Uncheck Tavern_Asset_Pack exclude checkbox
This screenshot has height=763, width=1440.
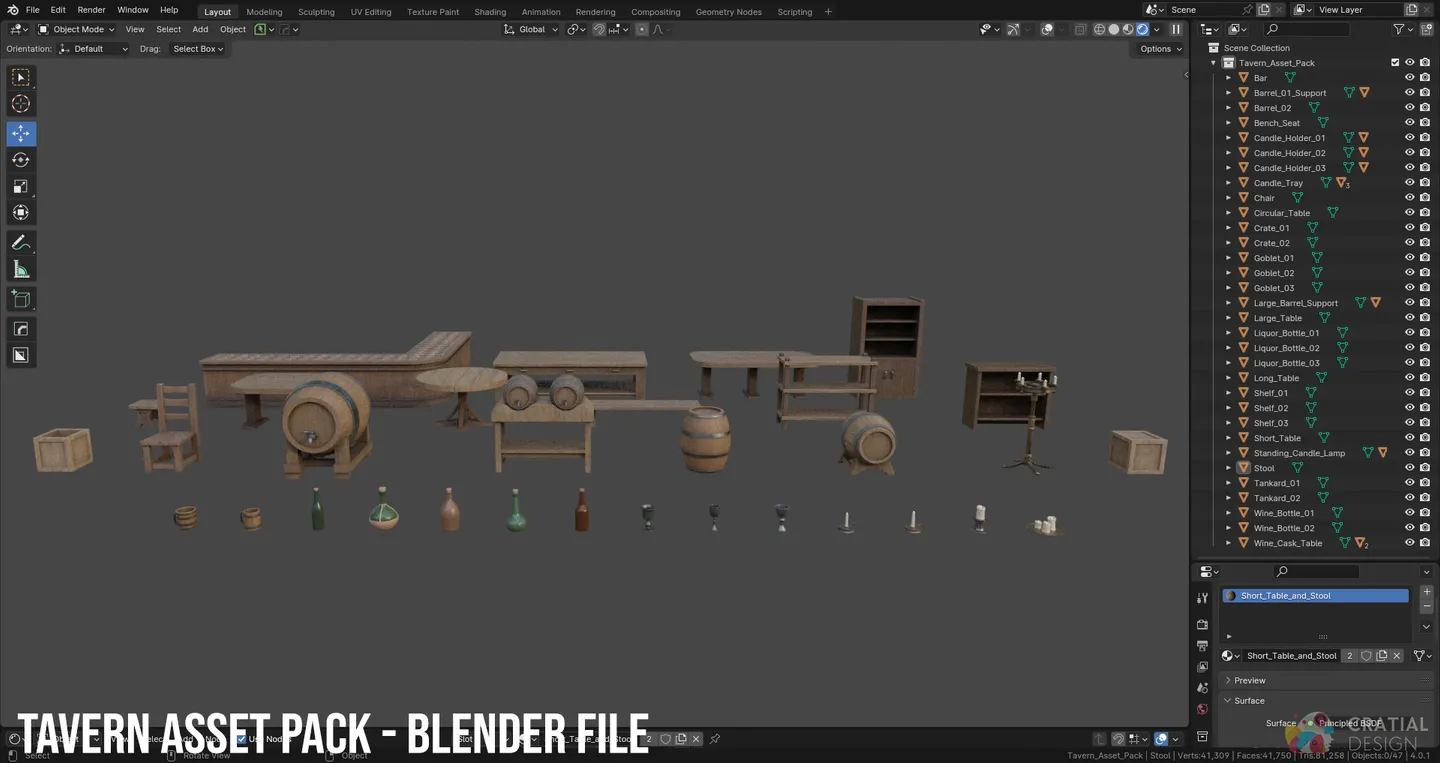coord(1395,62)
